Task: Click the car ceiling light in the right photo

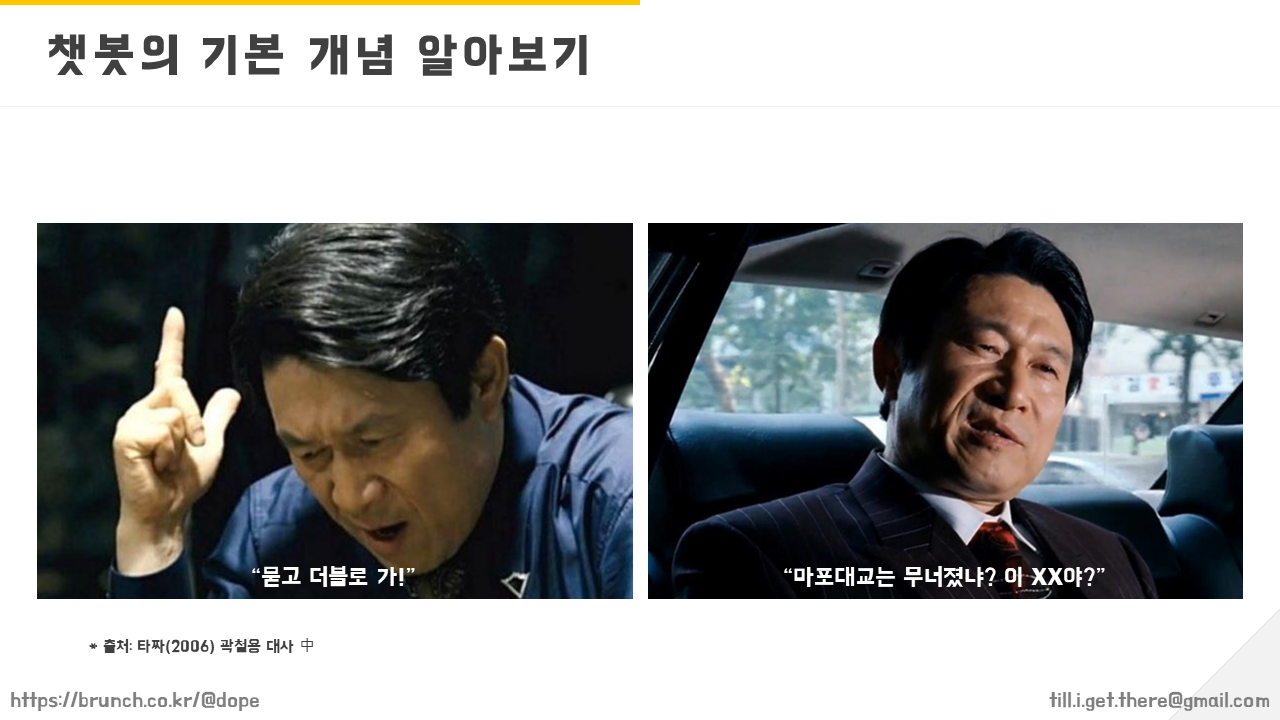Action: click(x=877, y=269)
